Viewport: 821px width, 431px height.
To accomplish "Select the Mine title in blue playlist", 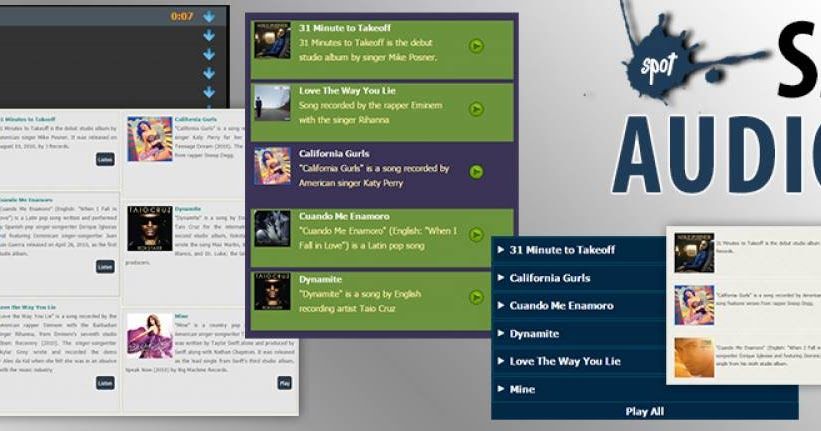I will tap(522, 389).
